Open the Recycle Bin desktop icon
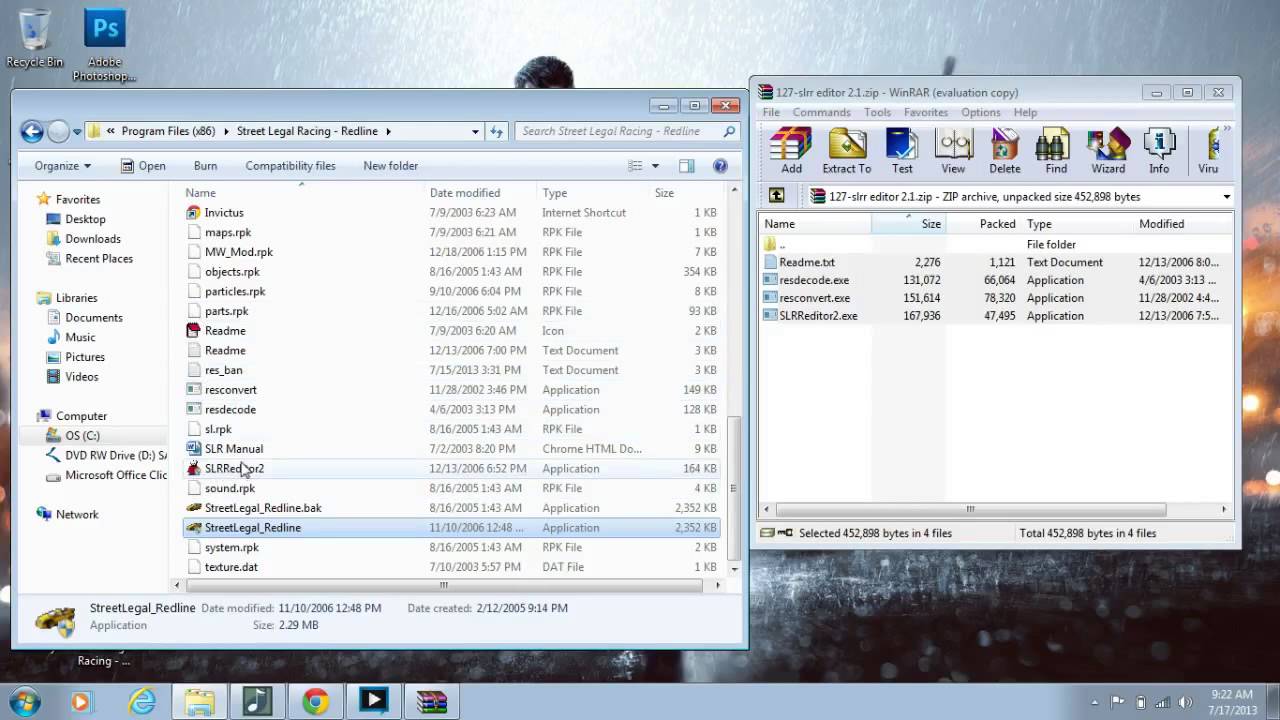This screenshot has height=720, width=1280. tap(34, 38)
